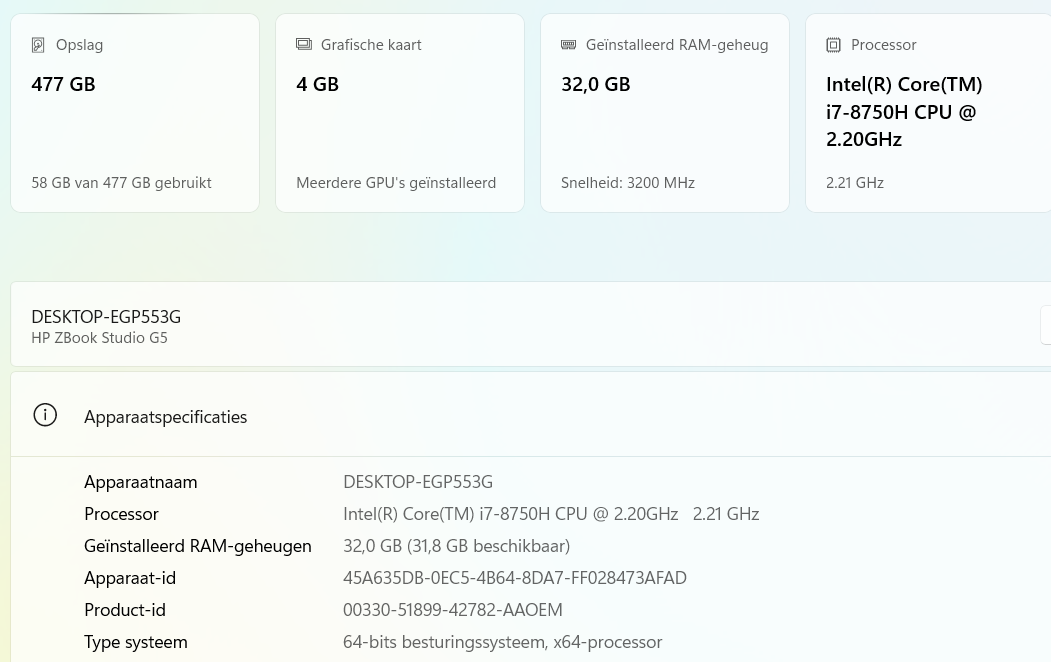Select '32,0 GB (31,8 GB beschikbaar)' value

[456, 546]
